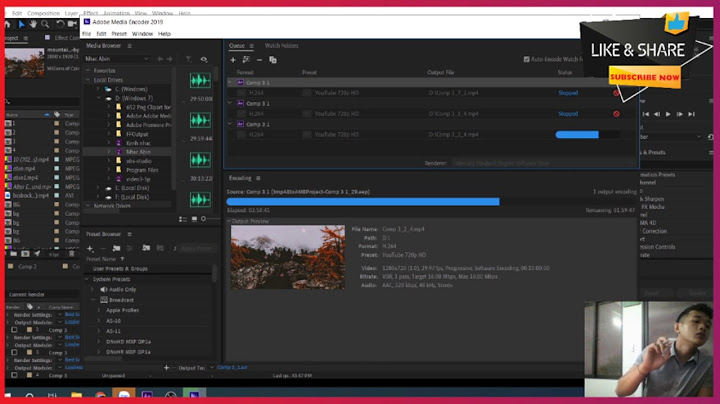This screenshot has height=404, width=720.
Task: Click the Media Browser thumbnail size slider
Action: pyautogui.click(x=203, y=219)
